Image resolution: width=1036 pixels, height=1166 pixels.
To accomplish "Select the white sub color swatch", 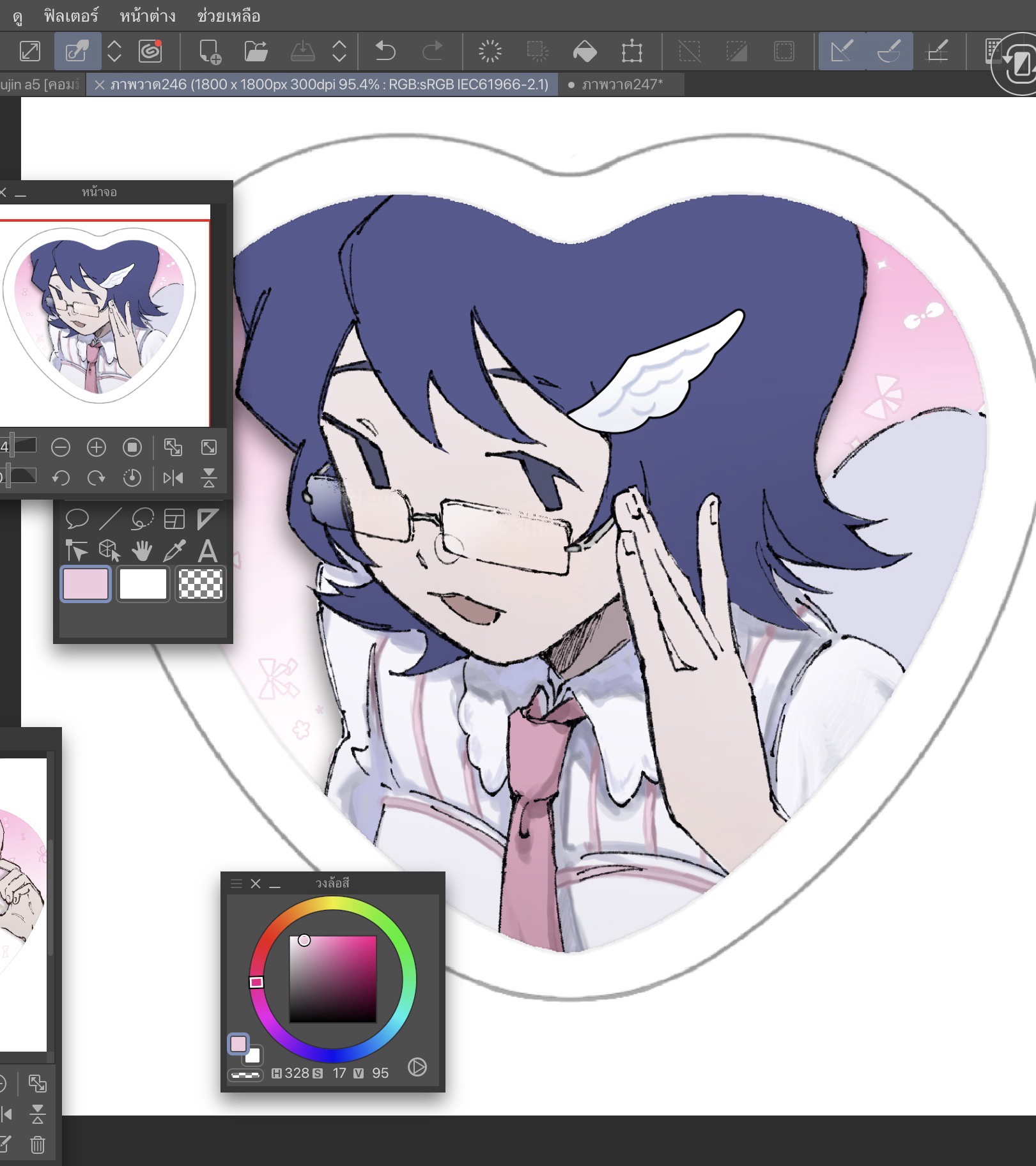I will point(143,584).
